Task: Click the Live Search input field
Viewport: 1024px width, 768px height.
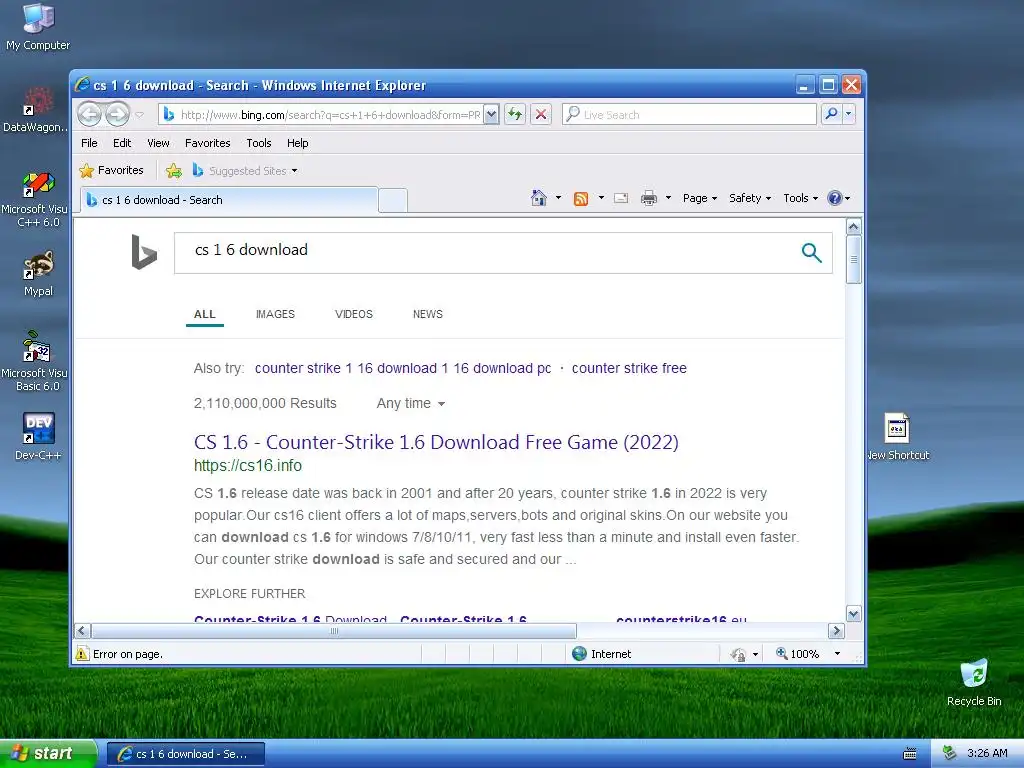Action: (689, 114)
